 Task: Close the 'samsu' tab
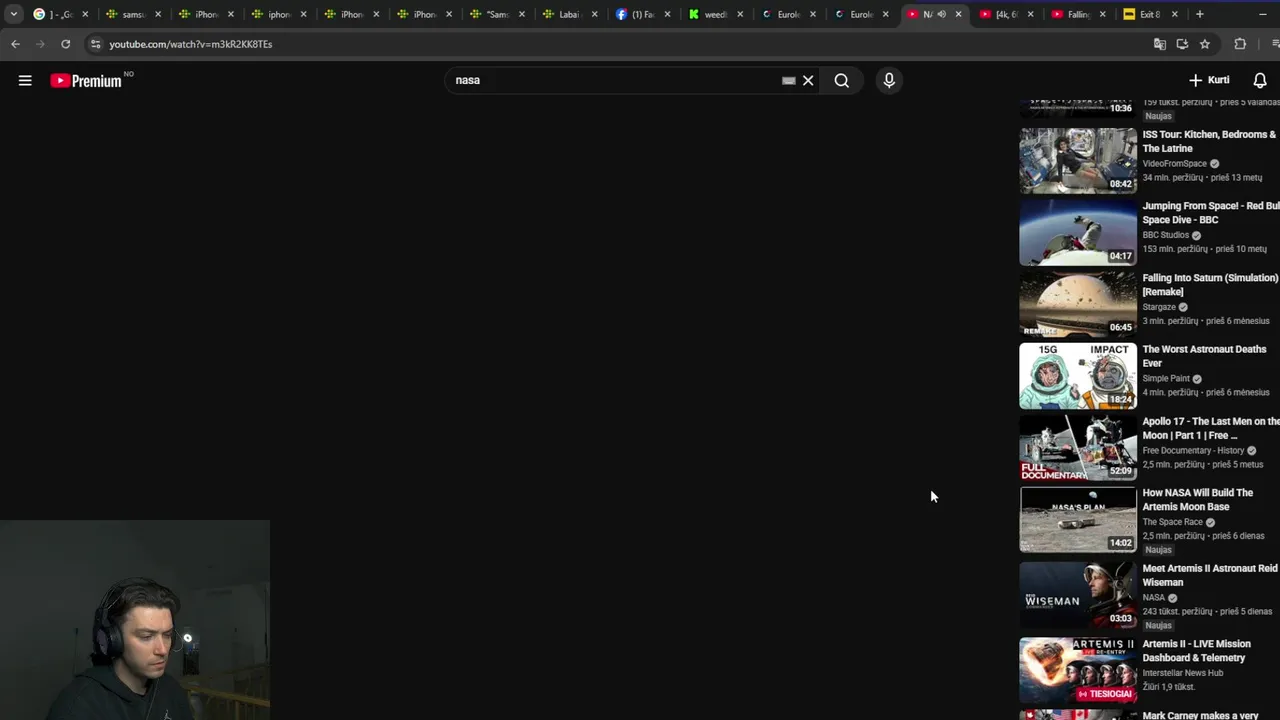click(158, 14)
